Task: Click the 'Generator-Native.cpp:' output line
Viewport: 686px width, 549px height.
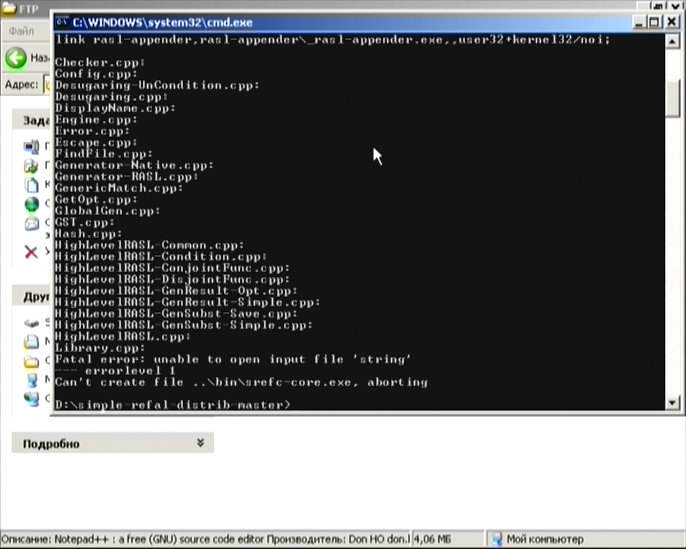Action: (x=134, y=165)
